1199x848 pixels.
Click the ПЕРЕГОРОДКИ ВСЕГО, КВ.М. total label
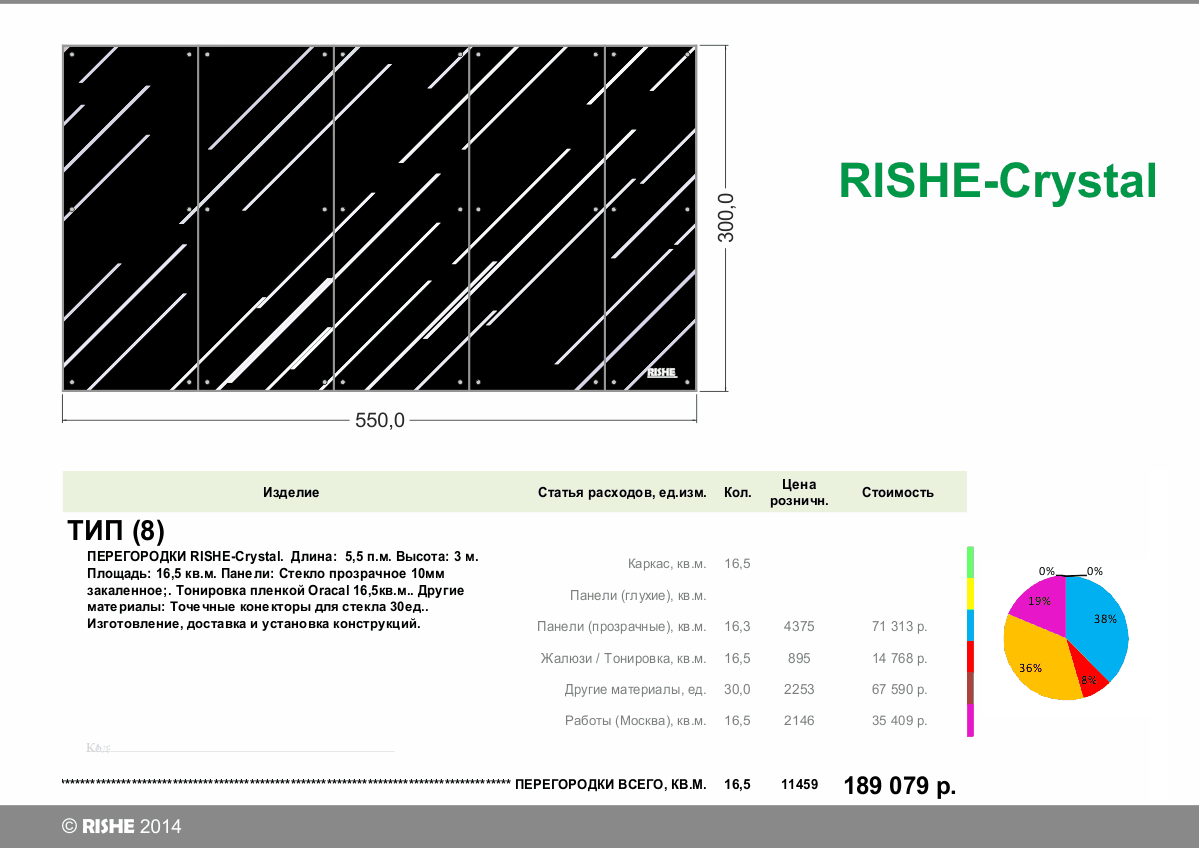tap(611, 785)
